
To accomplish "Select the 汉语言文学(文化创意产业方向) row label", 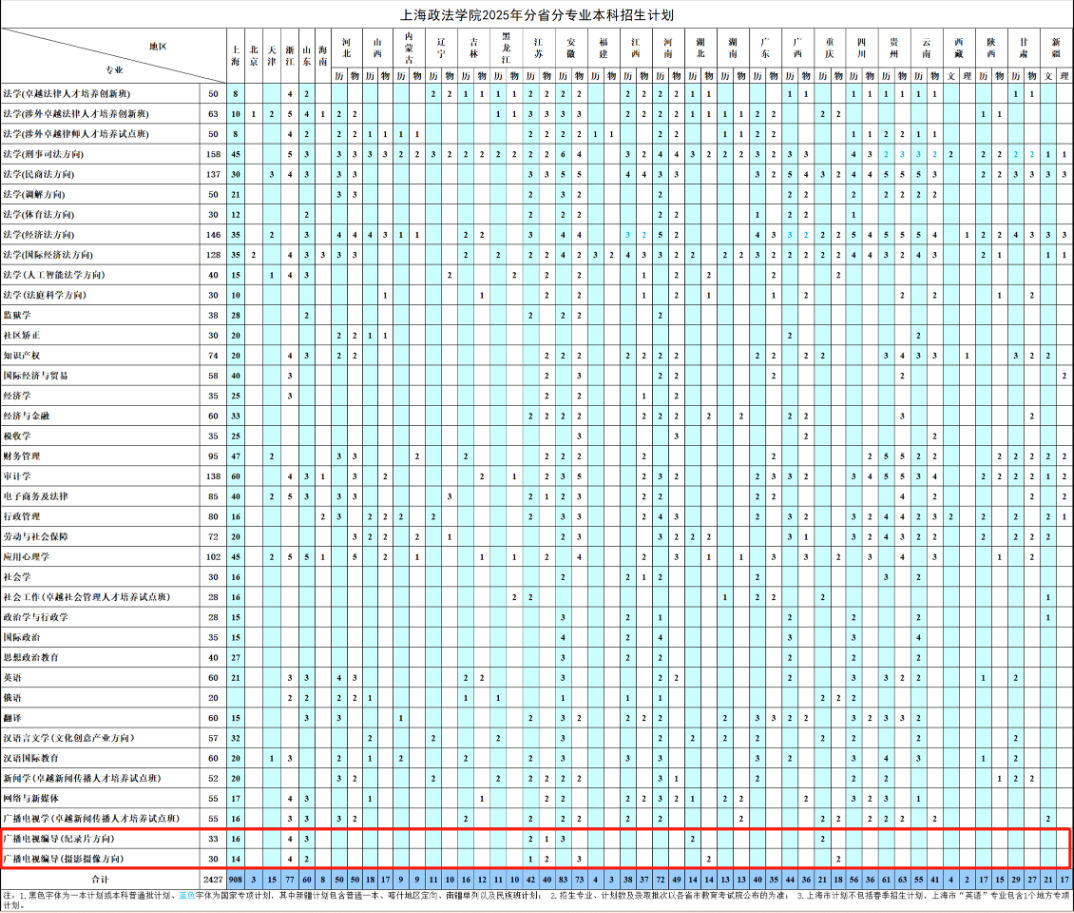I will coord(69,738).
